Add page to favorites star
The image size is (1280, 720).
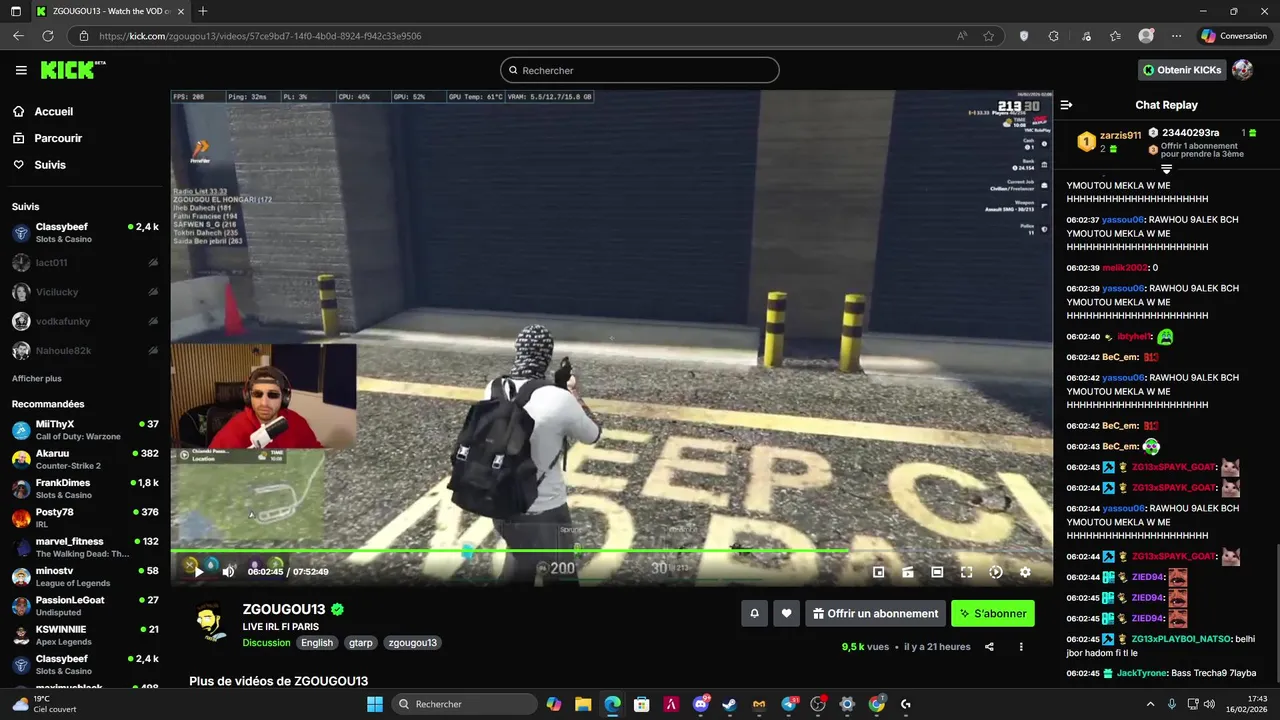pyautogui.click(x=989, y=36)
